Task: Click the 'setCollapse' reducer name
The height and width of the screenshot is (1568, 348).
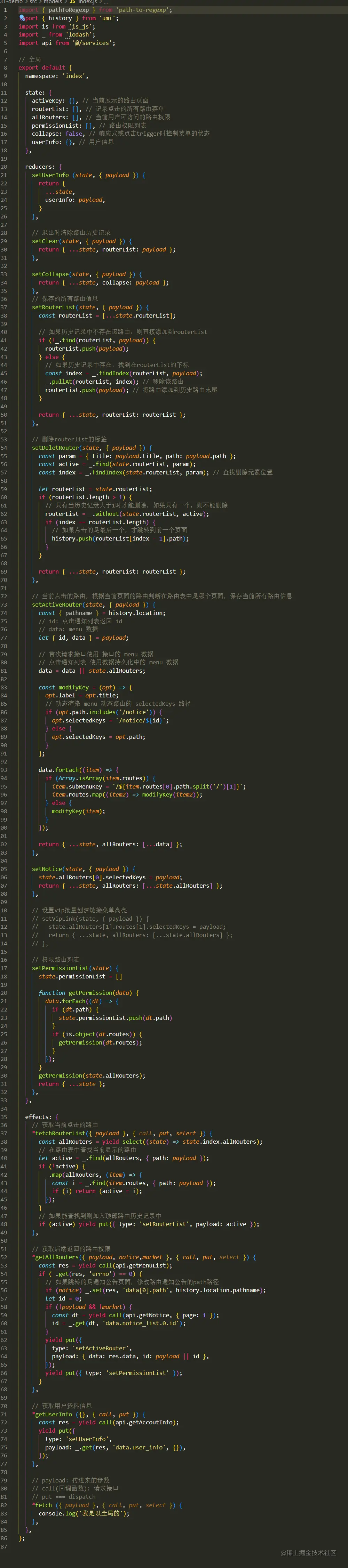Action: pos(50,274)
